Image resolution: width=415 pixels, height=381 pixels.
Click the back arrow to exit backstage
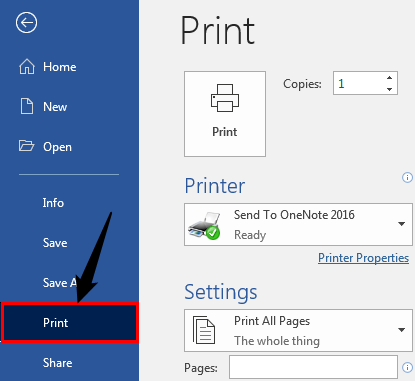[26, 23]
